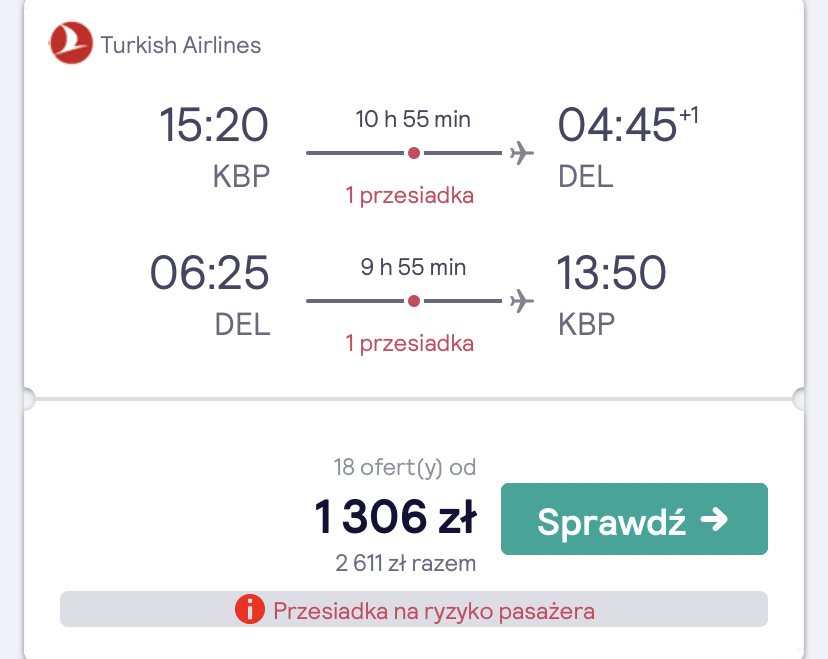Click the arrow icon inside Sprawdź button
Image resolution: width=828 pixels, height=659 pixels.
[x=714, y=520]
